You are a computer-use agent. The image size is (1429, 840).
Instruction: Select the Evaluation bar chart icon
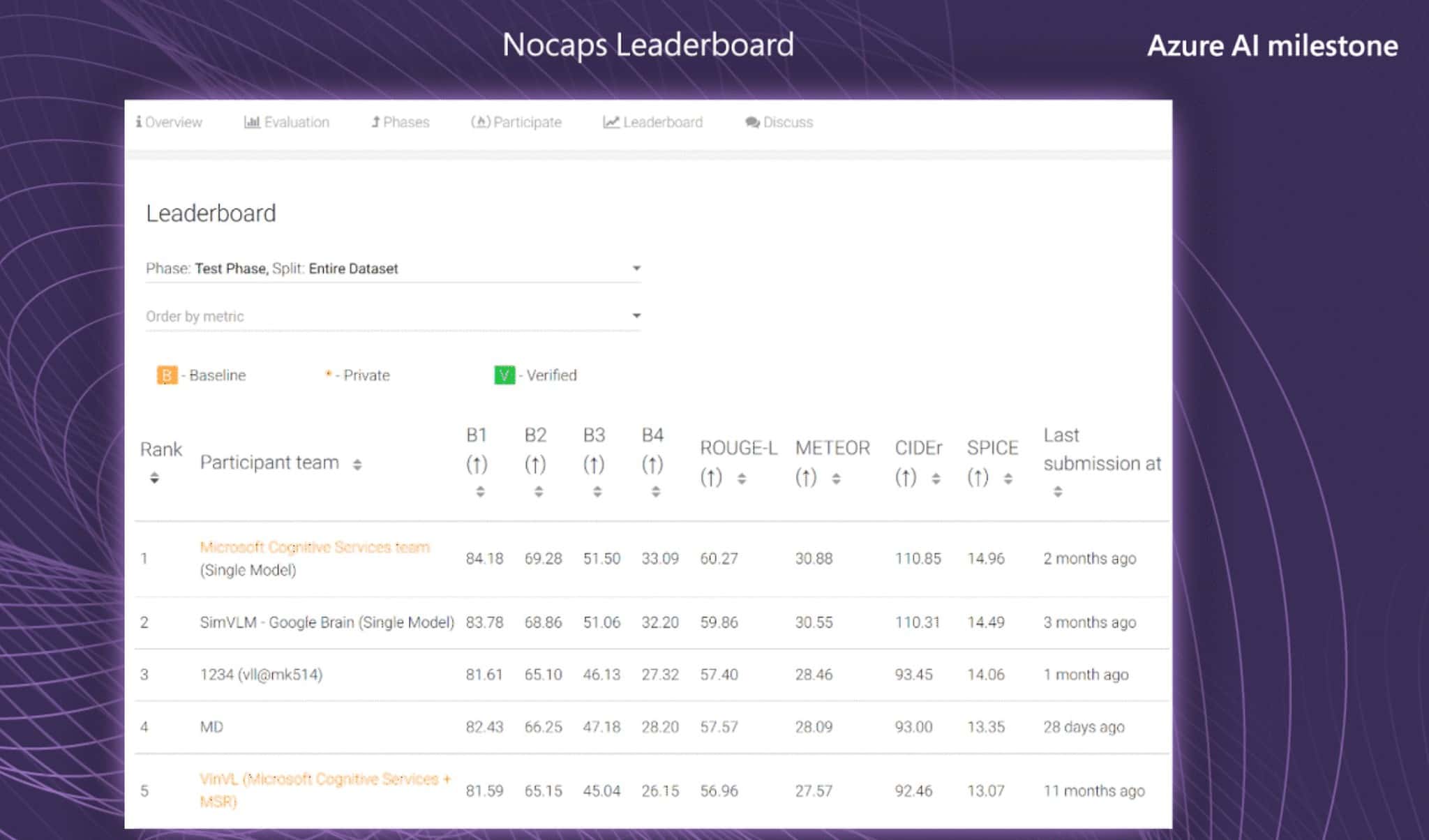(x=253, y=121)
